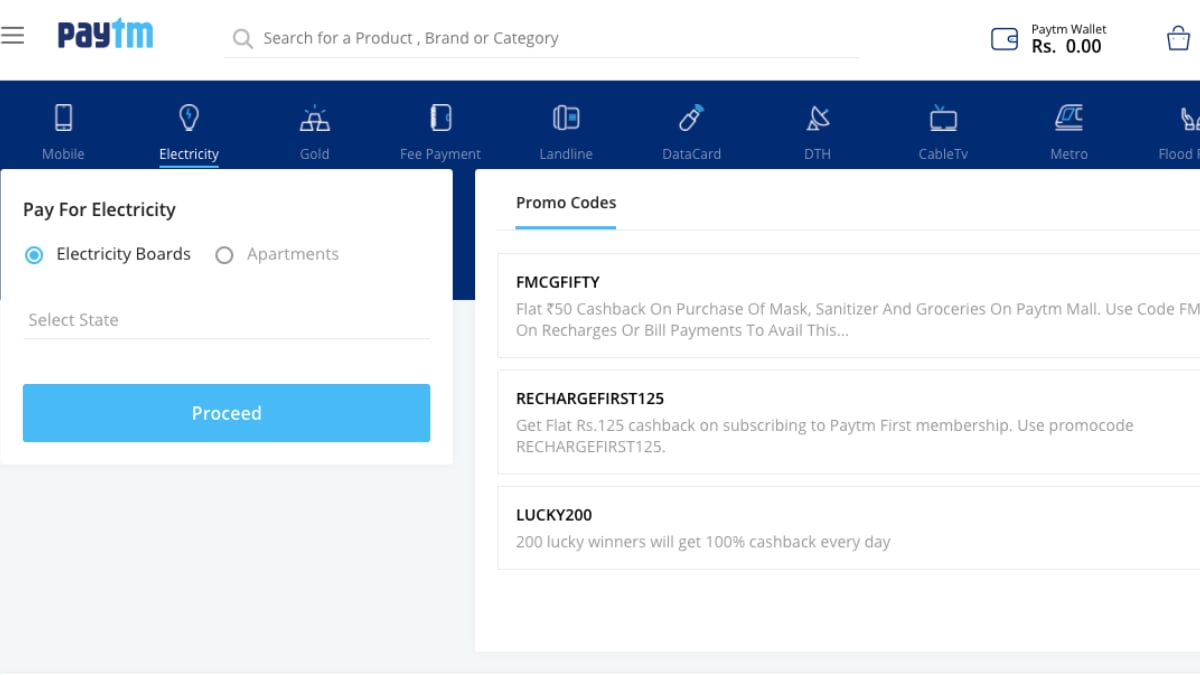Click the Landline category label
Viewport: 1200px width, 675px height.
pyautogui.click(x=566, y=154)
